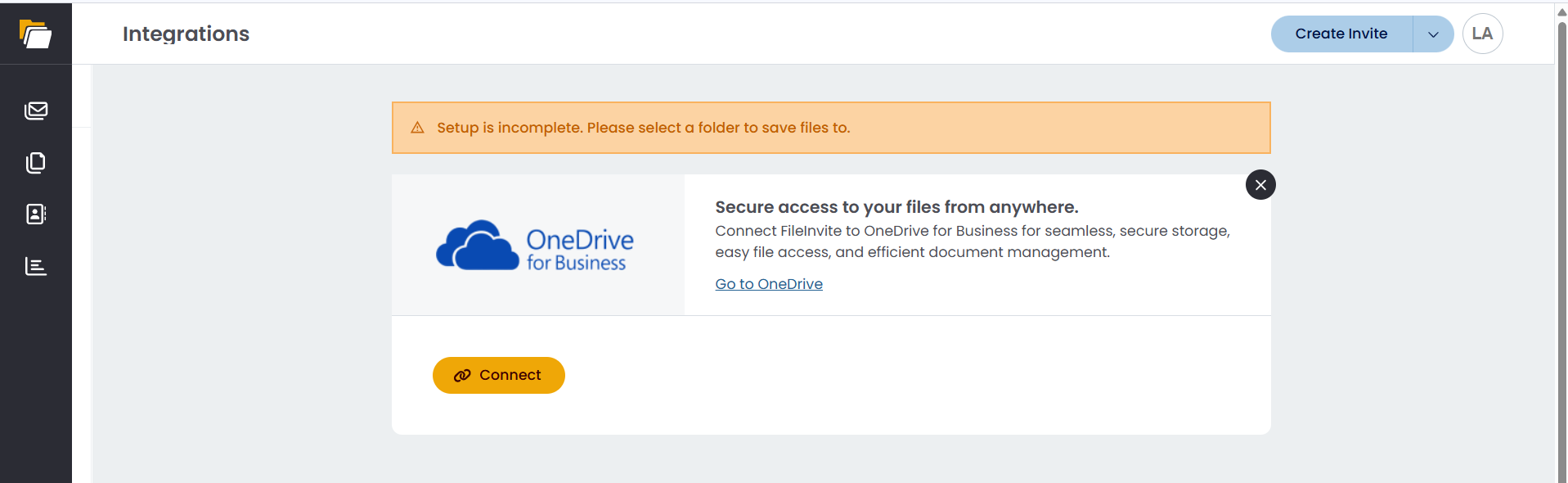Expand the Create Invite dropdown arrow

tap(1433, 34)
